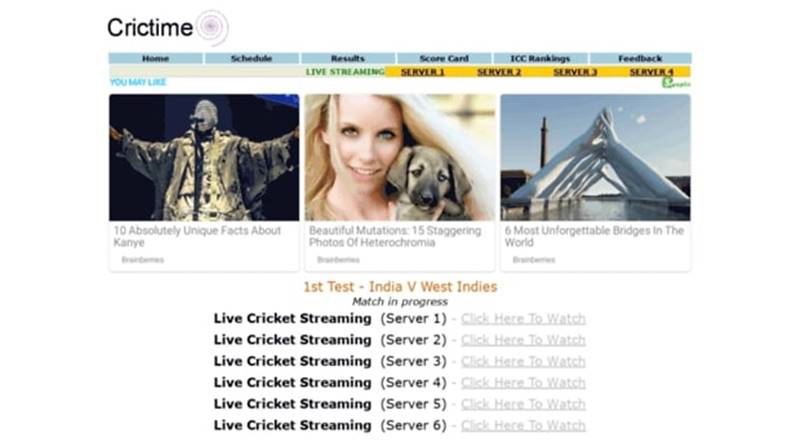Click 'Live Cricket Streaming' text on Server 1 row
This screenshot has width=800, height=445.
(x=292, y=318)
